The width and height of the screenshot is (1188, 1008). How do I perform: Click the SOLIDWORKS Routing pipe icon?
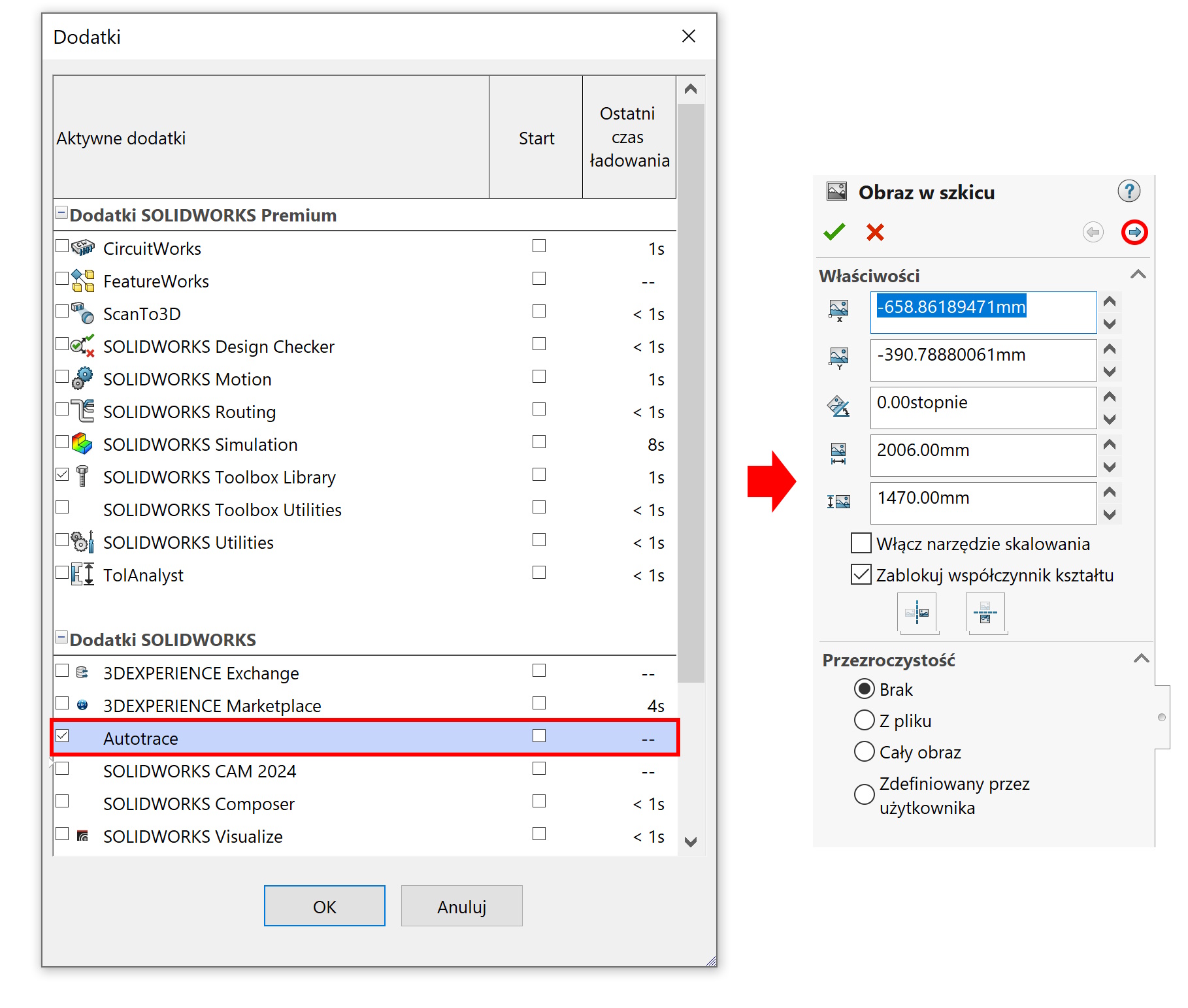coord(83,411)
